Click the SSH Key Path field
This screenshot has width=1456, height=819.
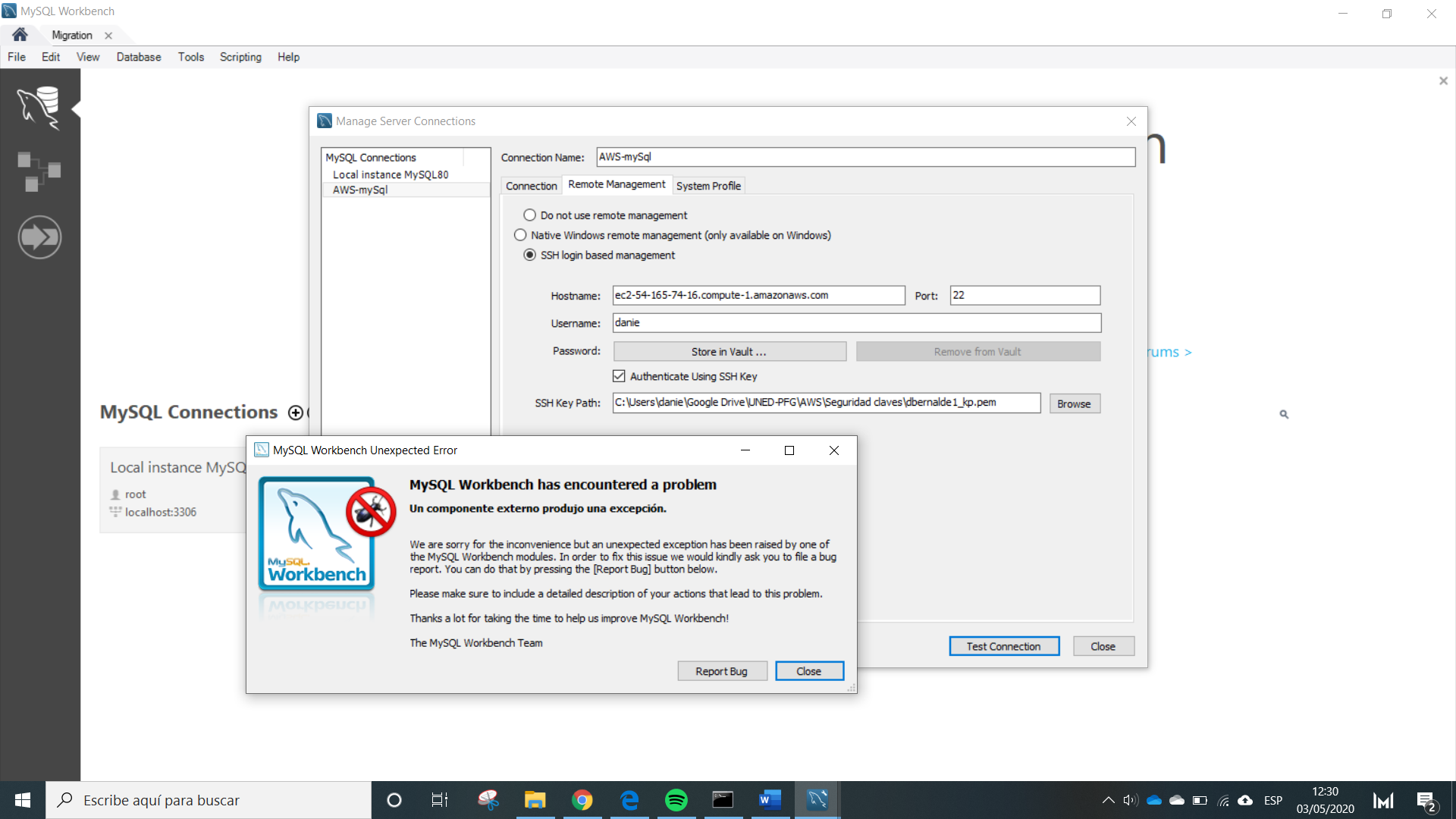(x=826, y=403)
